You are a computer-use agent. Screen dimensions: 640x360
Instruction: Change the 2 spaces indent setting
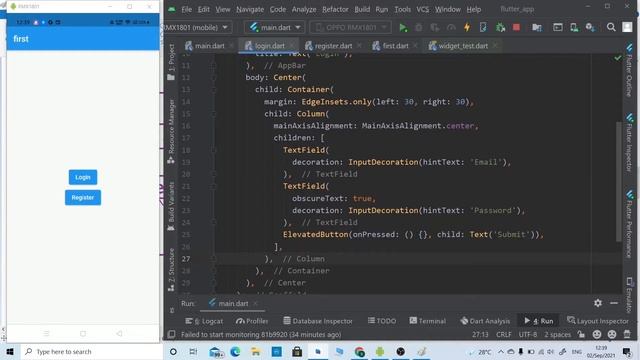tap(558, 335)
